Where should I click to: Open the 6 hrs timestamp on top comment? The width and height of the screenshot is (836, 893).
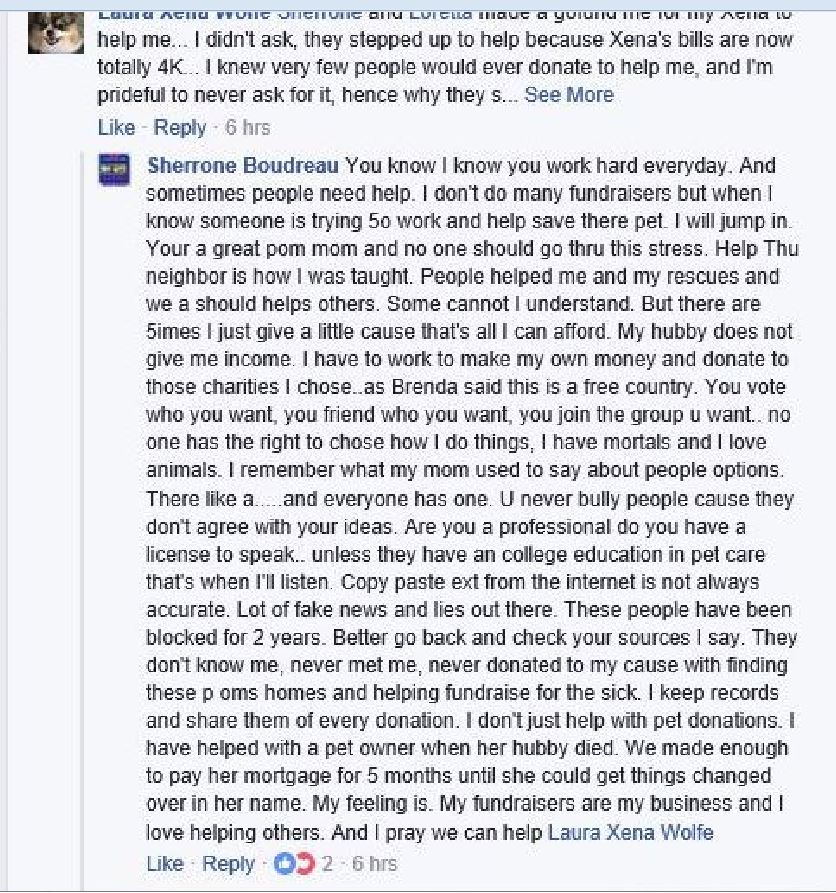point(247,127)
